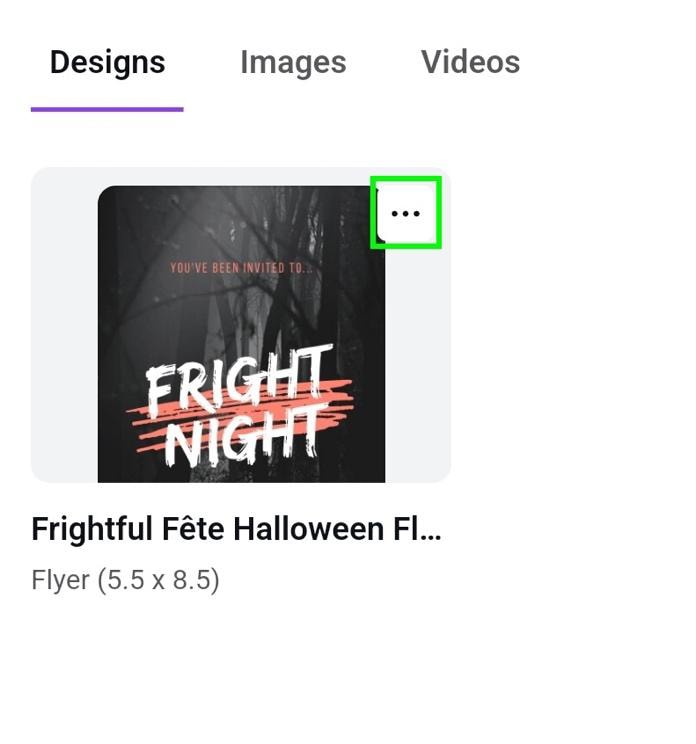This screenshot has height=744, width=696.
Task: Click the gray card area left of flyer
Action: (x=64, y=325)
